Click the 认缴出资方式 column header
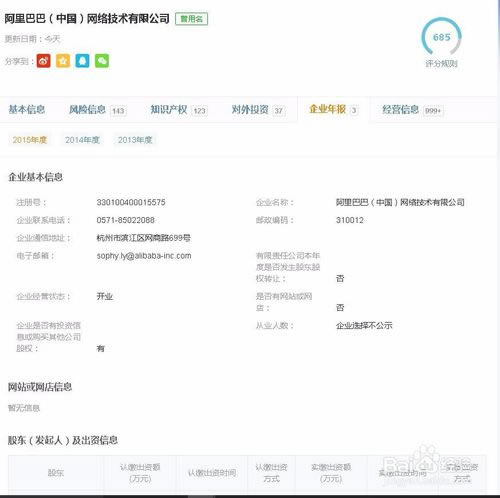Viewport: 500px width, 498px height. pyautogui.click(x=271, y=473)
